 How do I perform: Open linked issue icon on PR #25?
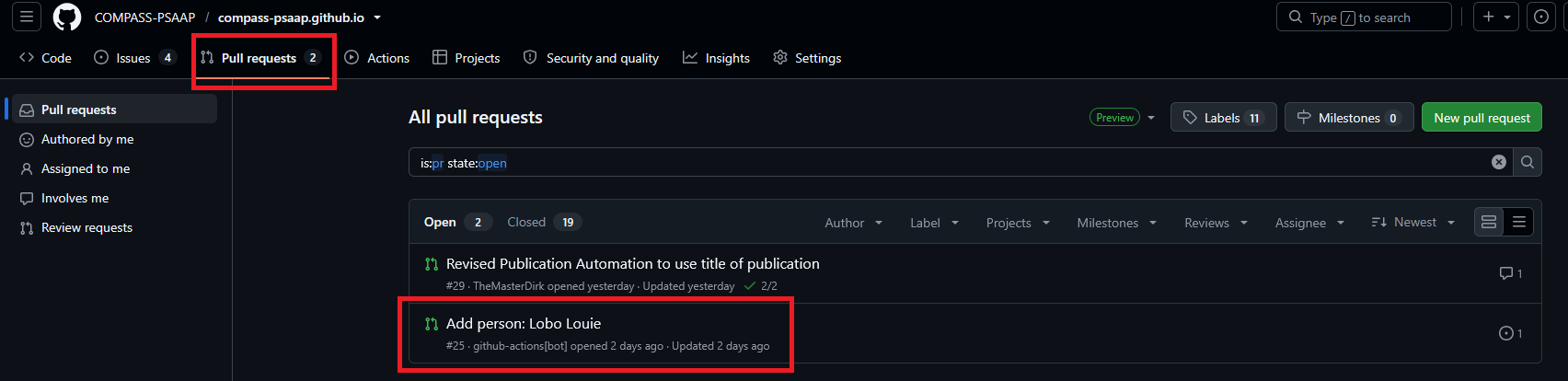(1510, 333)
